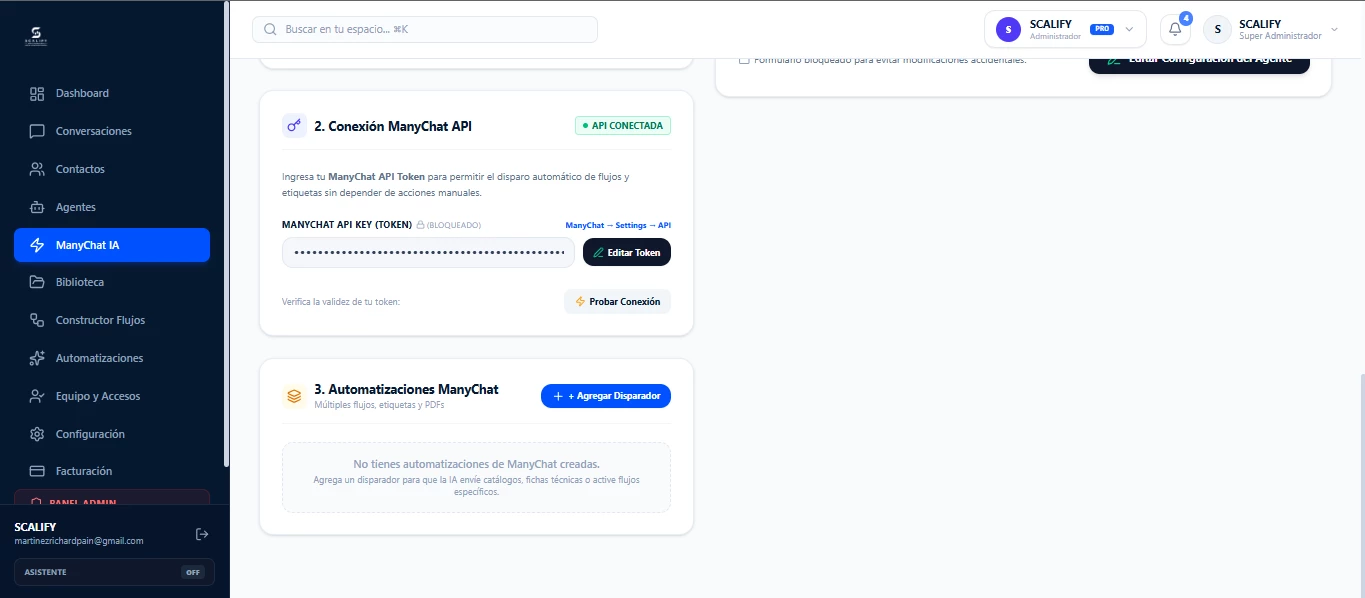Image resolution: width=1365 pixels, height=598 pixels.
Task: Click the Probar Conexión button
Action: coord(617,302)
